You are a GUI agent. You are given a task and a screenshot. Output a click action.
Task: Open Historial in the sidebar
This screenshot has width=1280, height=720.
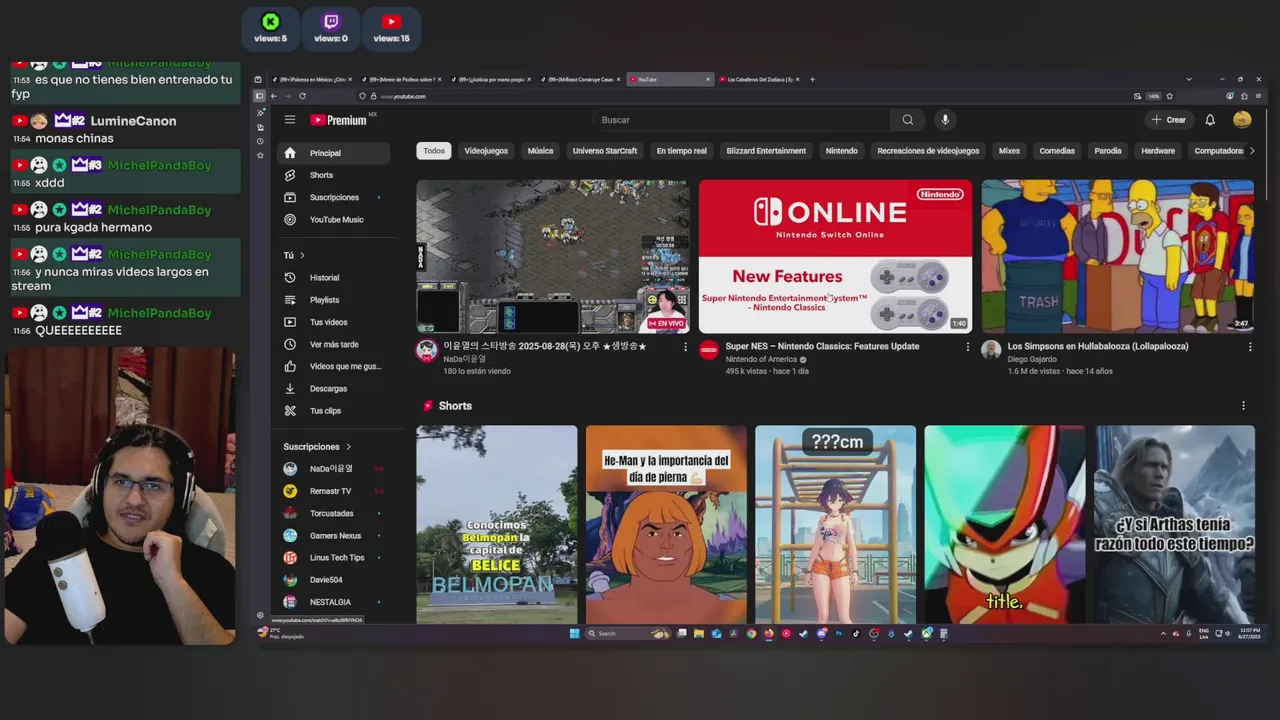(334, 277)
